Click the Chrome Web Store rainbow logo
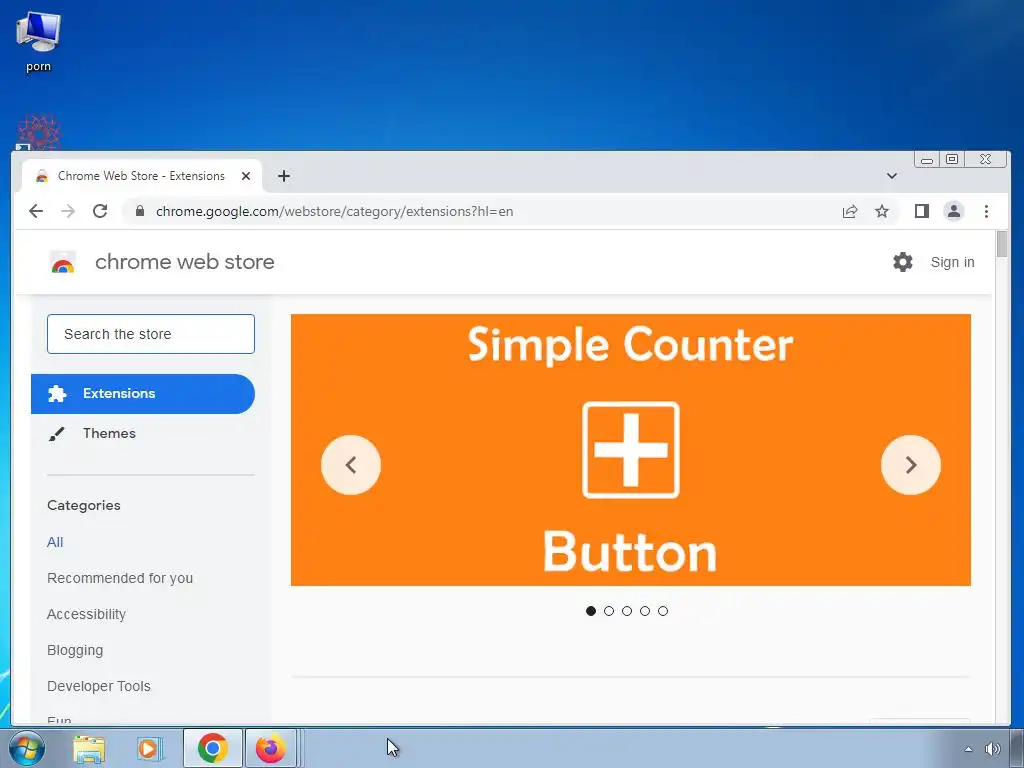Viewport: 1024px width, 768px height. click(x=63, y=263)
